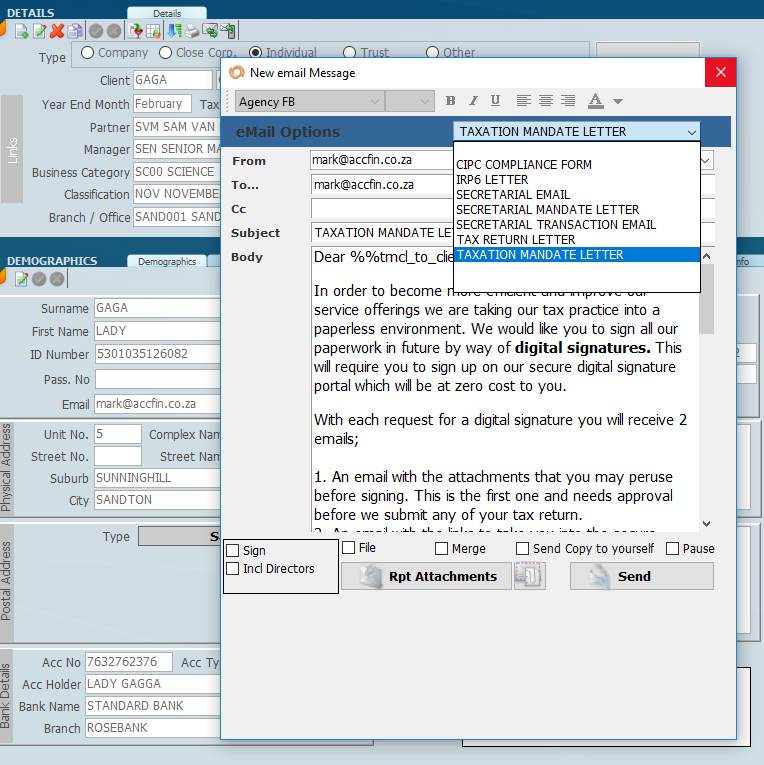Click the red X delete record icon
The image size is (764, 765).
pyautogui.click(x=57, y=31)
